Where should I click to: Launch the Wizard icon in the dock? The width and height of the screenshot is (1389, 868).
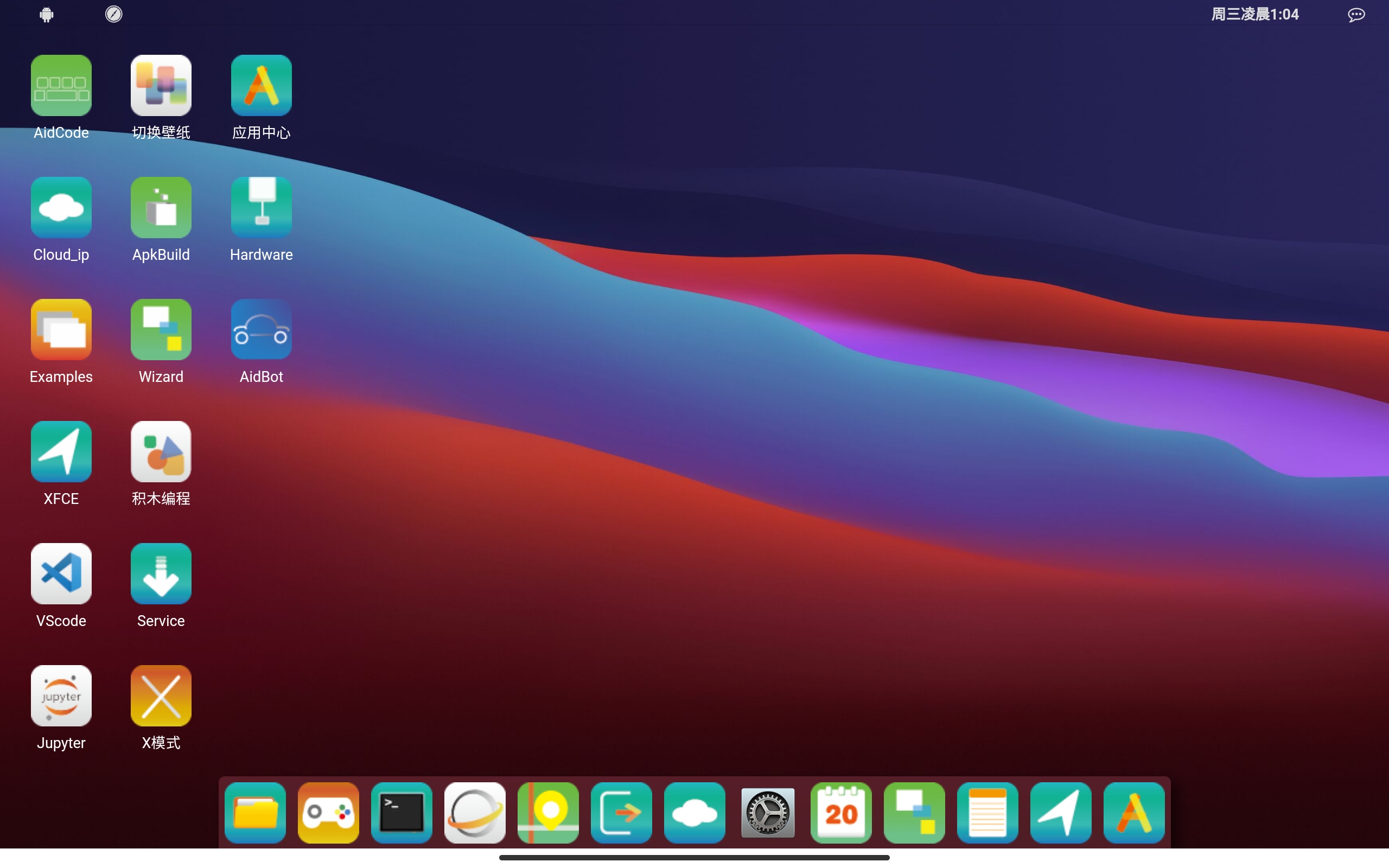(914, 813)
